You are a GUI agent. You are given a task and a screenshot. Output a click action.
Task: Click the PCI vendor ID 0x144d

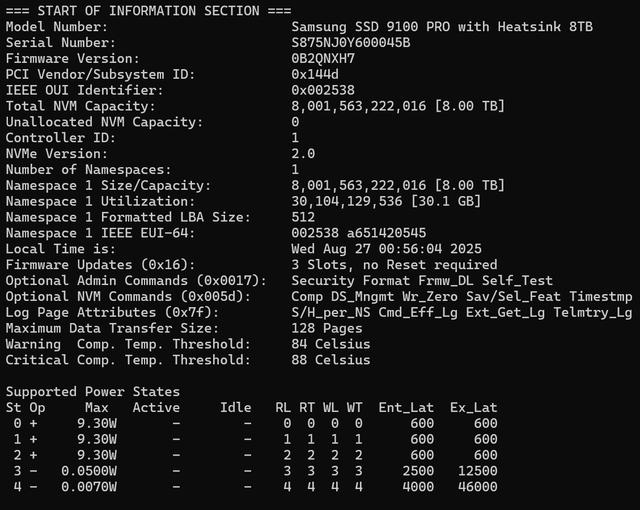pyautogui.click(x=315, y=74)
